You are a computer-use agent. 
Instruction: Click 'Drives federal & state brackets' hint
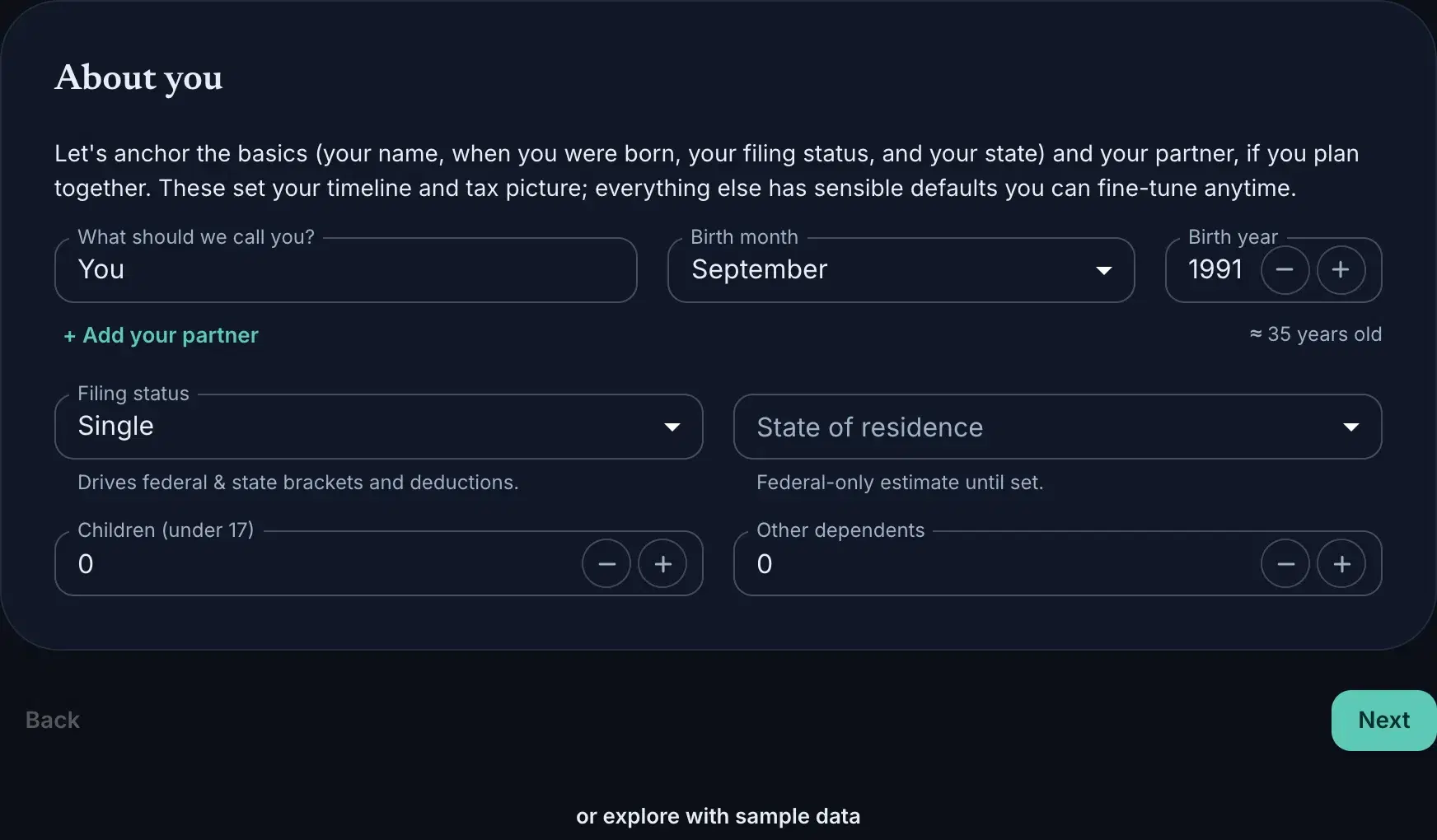297,483
